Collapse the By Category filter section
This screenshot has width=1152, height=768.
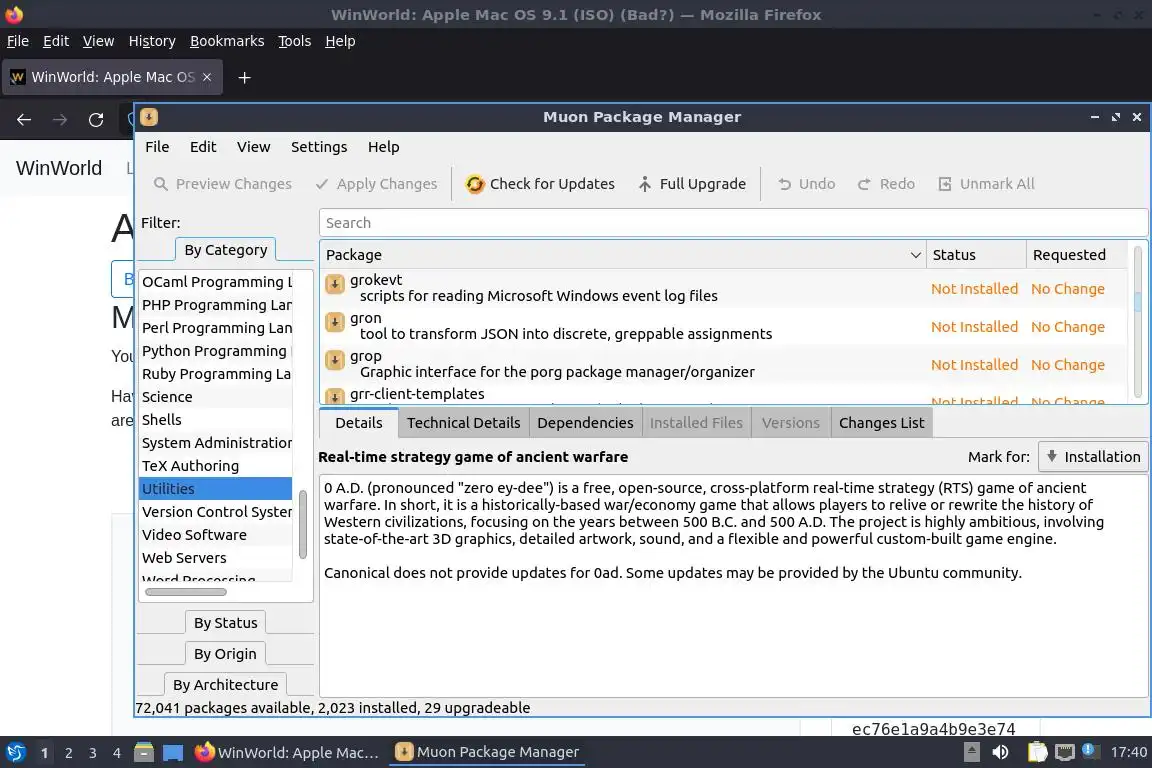(226, 250)
